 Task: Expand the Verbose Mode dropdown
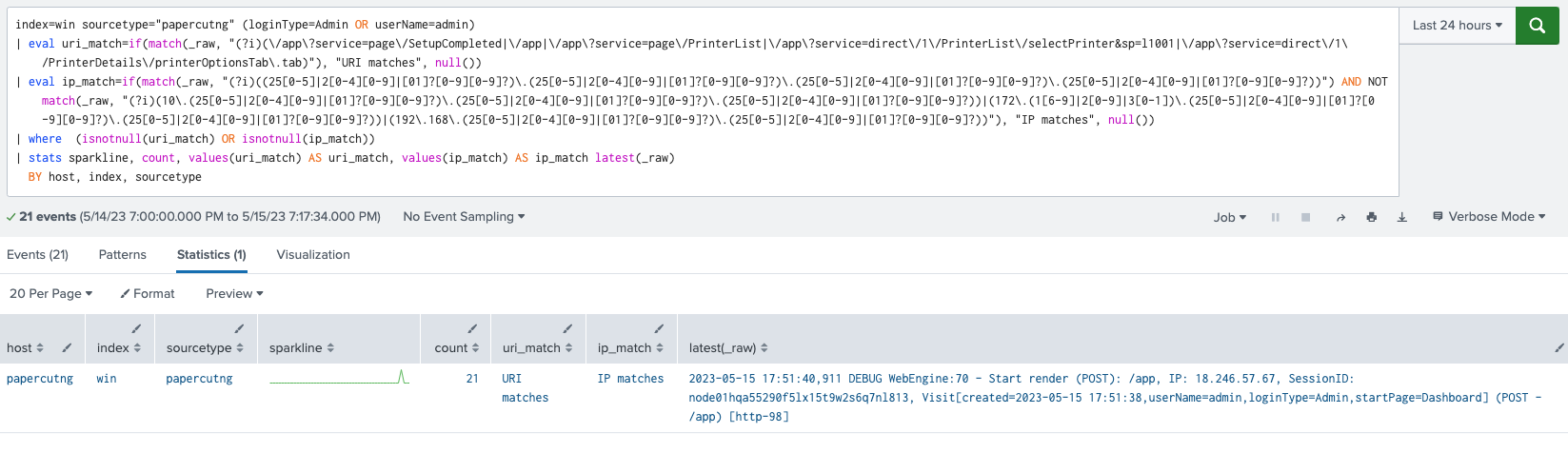(1490, 217)
